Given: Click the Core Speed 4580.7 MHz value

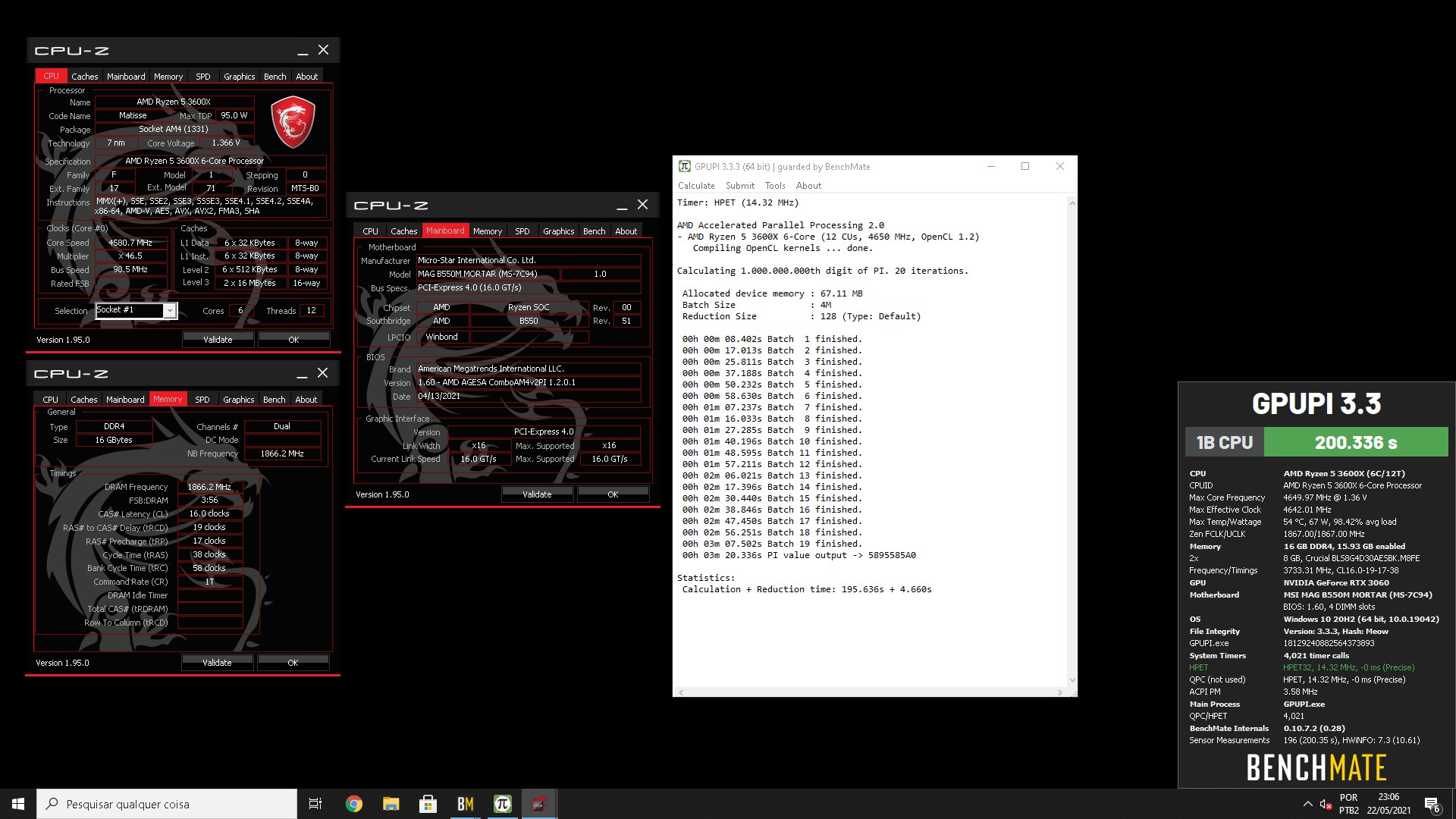Looking at the screenshot, I should pyautogui.click(x=130, y=243).
